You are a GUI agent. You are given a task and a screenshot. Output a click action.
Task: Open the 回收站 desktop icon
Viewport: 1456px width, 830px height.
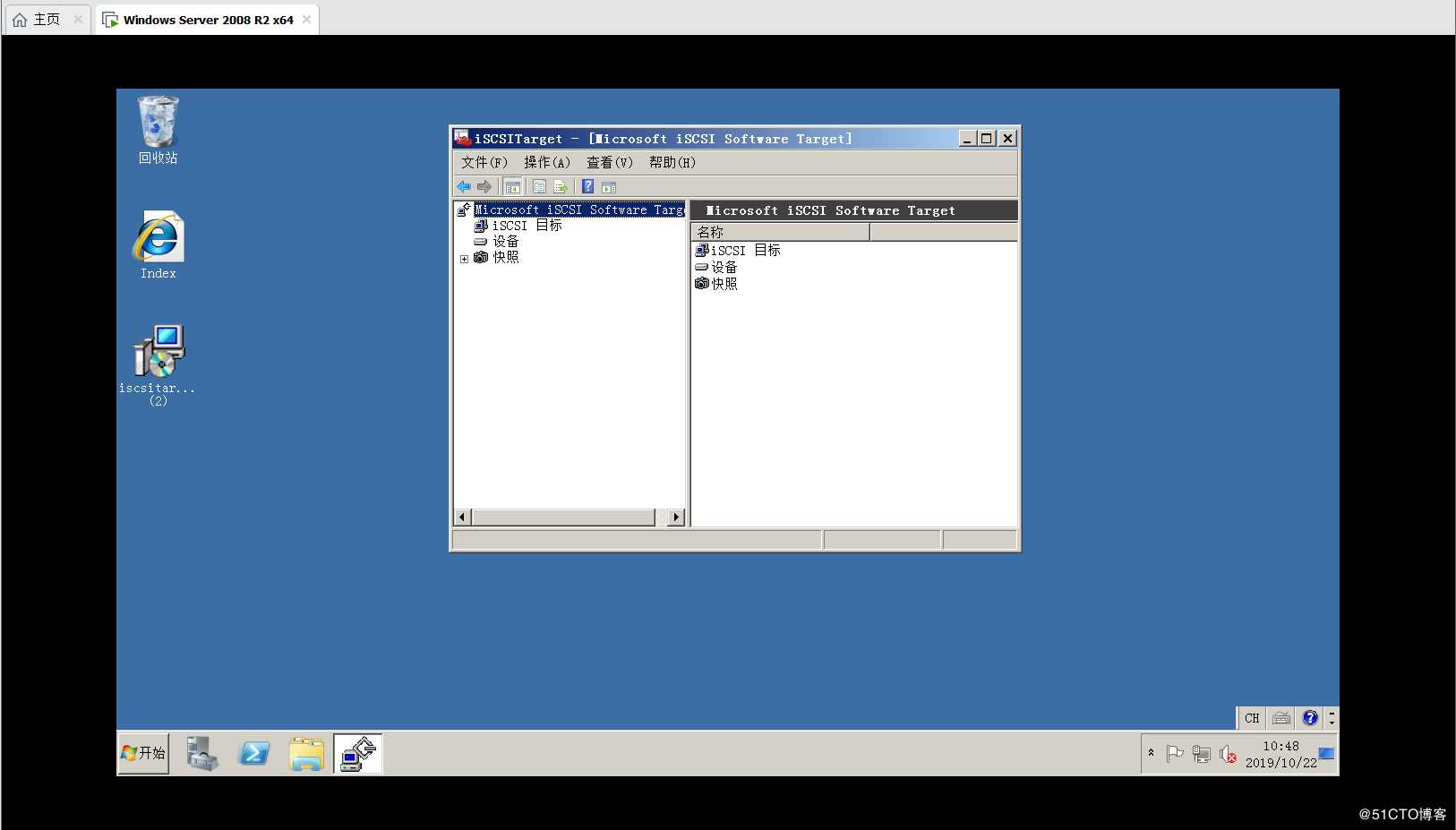coord(158,131)
